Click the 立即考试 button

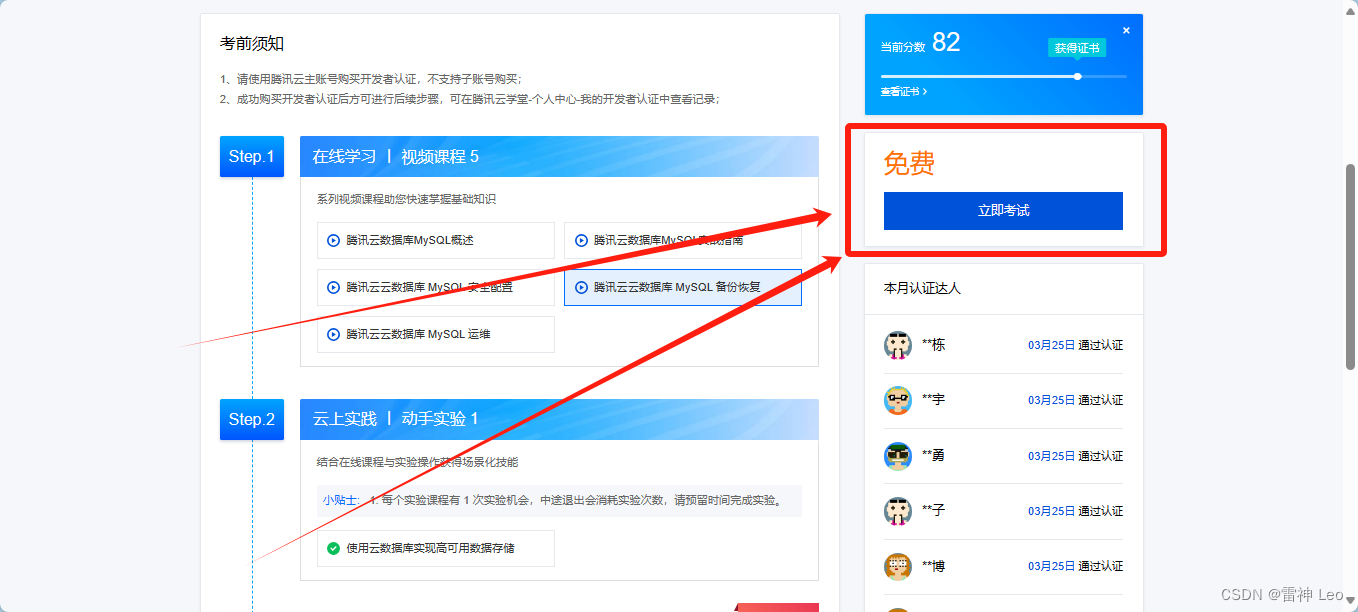tap(1003, 211)
